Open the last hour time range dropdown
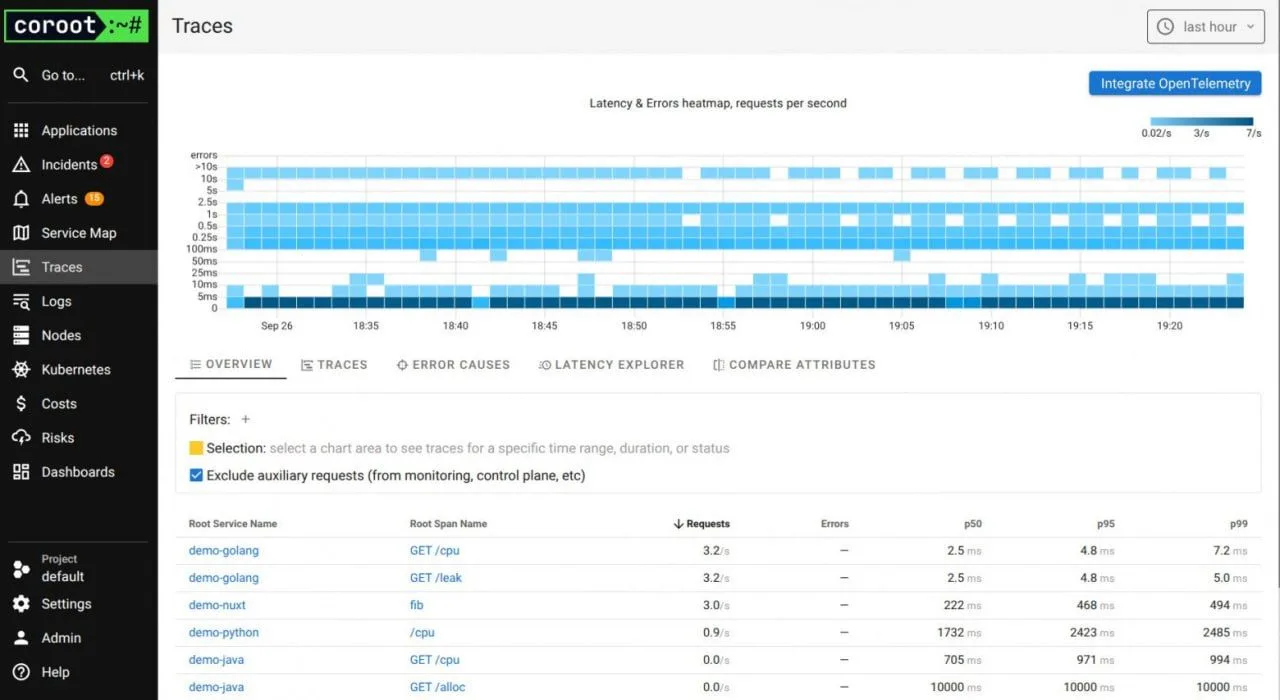 point(1206,27)
